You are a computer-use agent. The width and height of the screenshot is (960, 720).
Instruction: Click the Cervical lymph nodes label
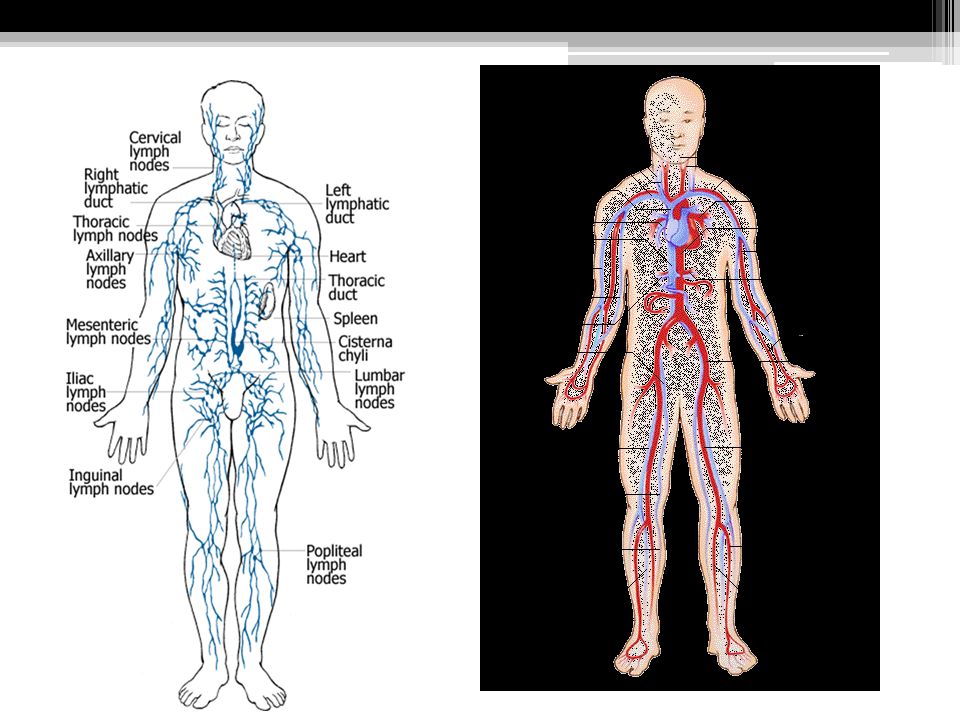155,151
